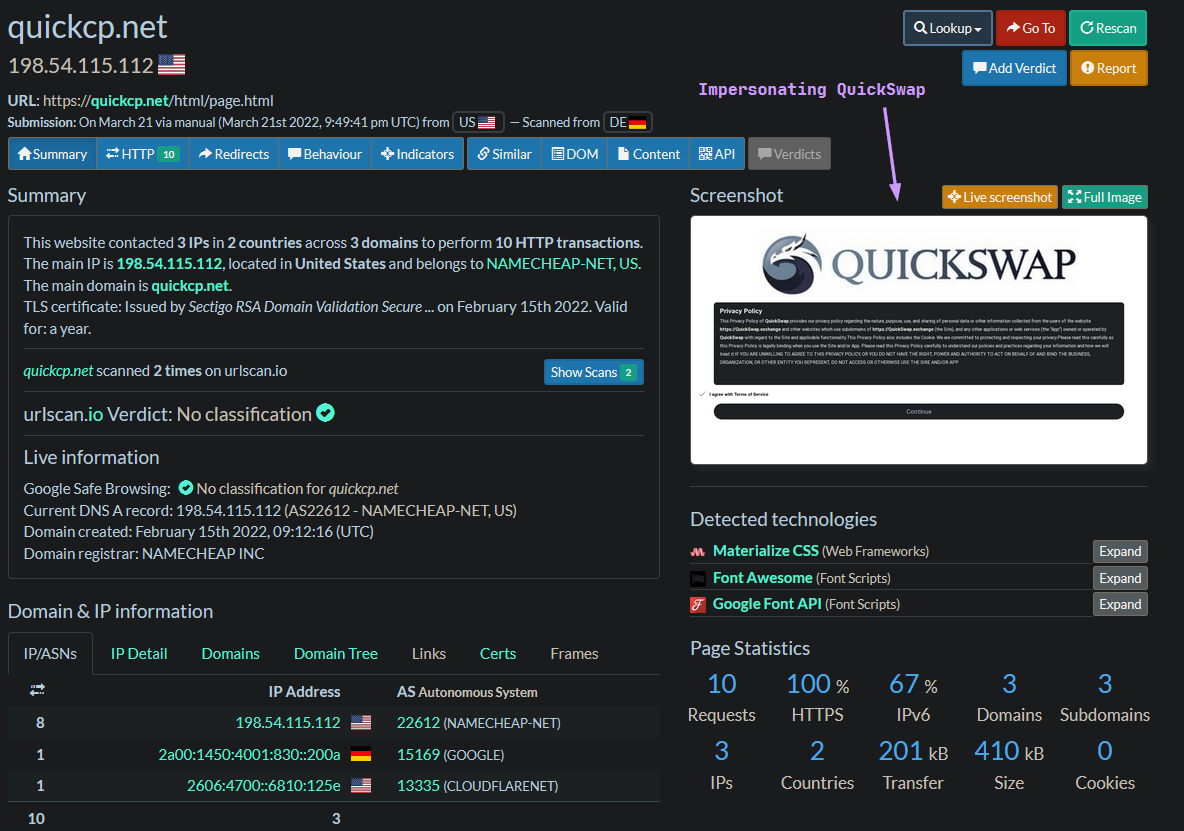Click the Go To button
1184x831 pixels.
(1031, 28)
